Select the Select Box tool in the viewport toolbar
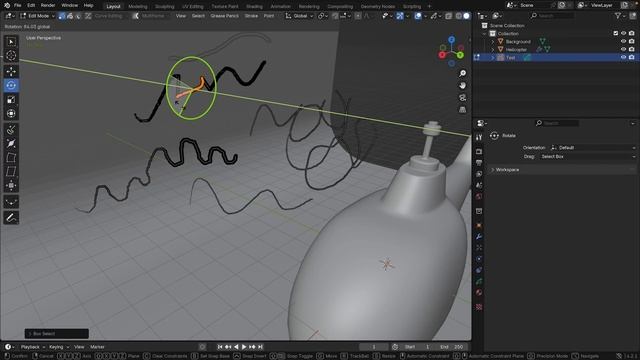Viewport: 640px width, 360px height. (11, 42)
